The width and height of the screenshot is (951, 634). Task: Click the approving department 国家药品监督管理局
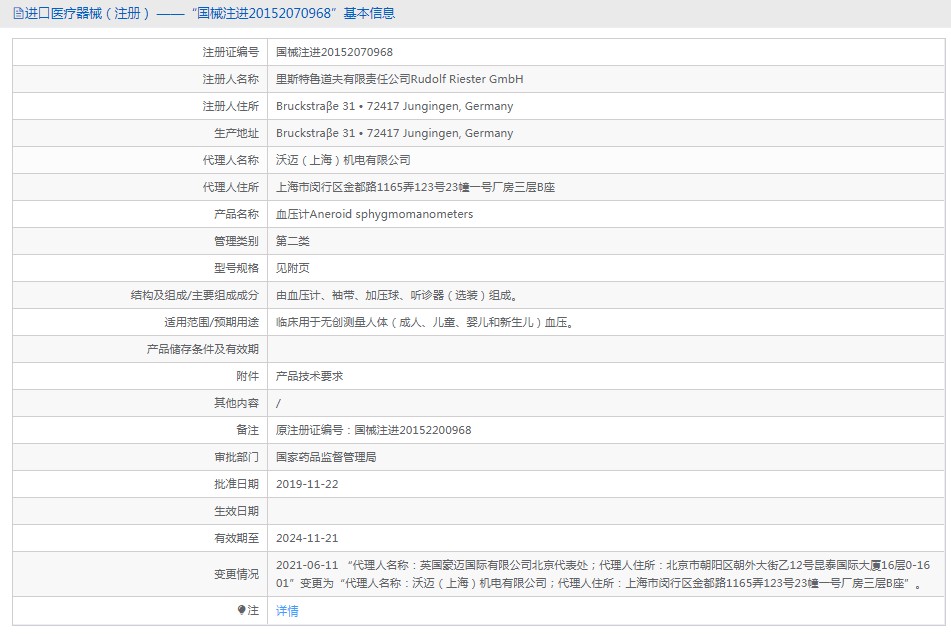tap(326, 457)
